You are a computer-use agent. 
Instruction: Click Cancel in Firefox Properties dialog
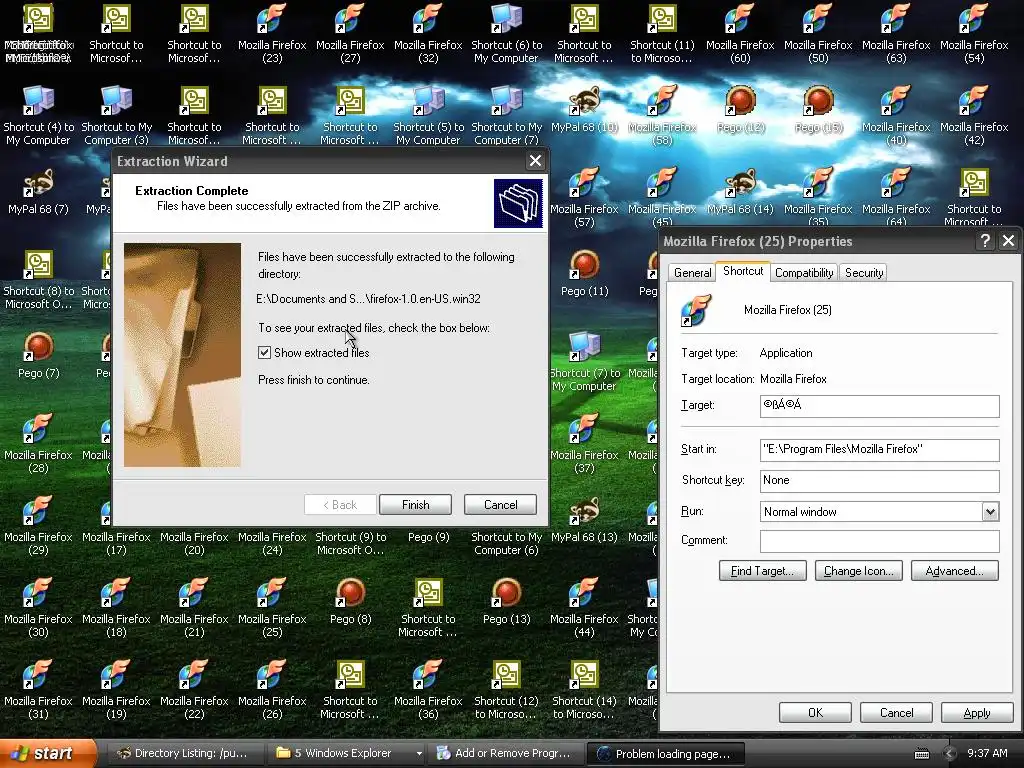(896, 712)
